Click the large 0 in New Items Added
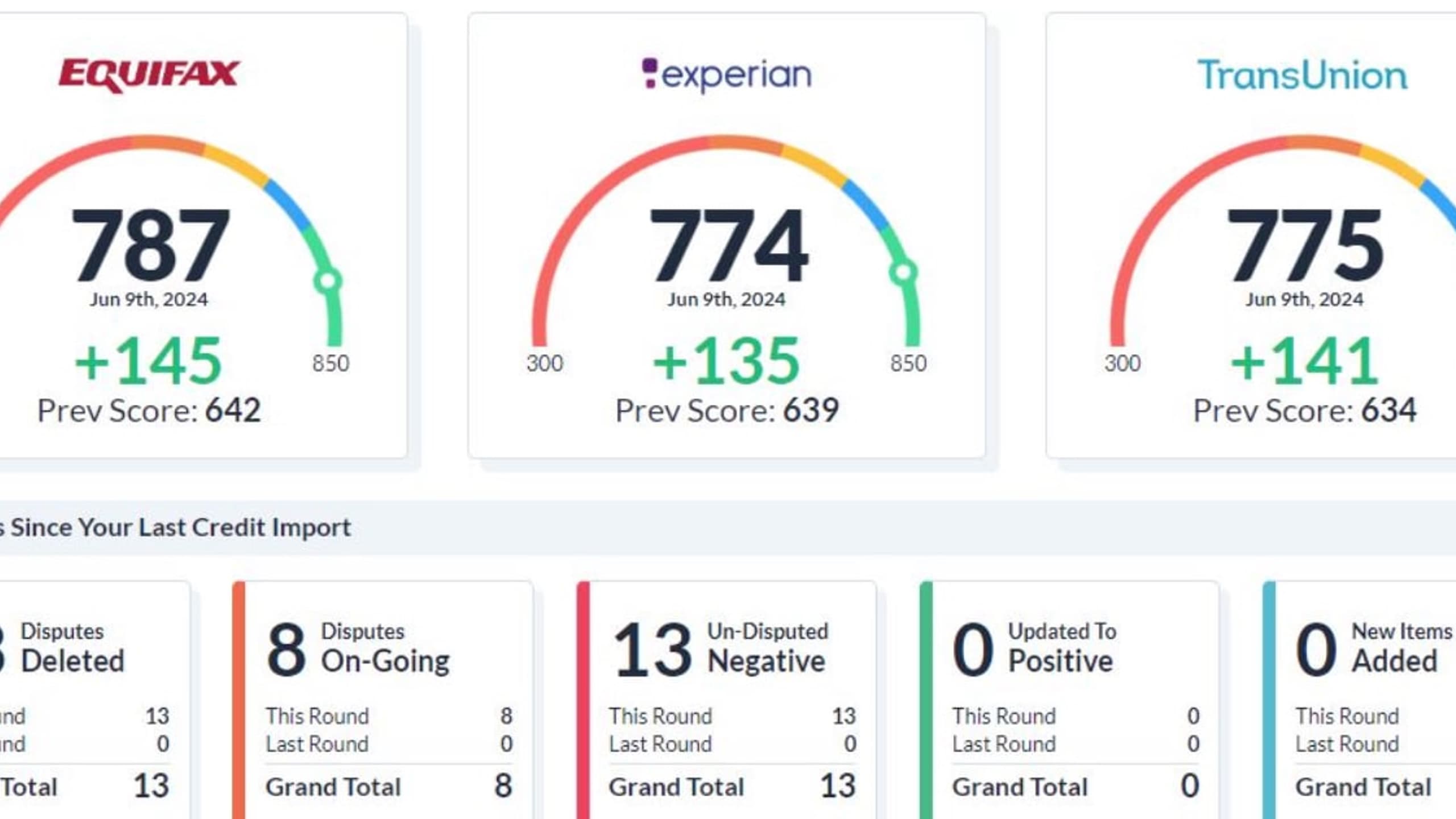Viewport: 1456px width, 819px height. [1316, 649]
